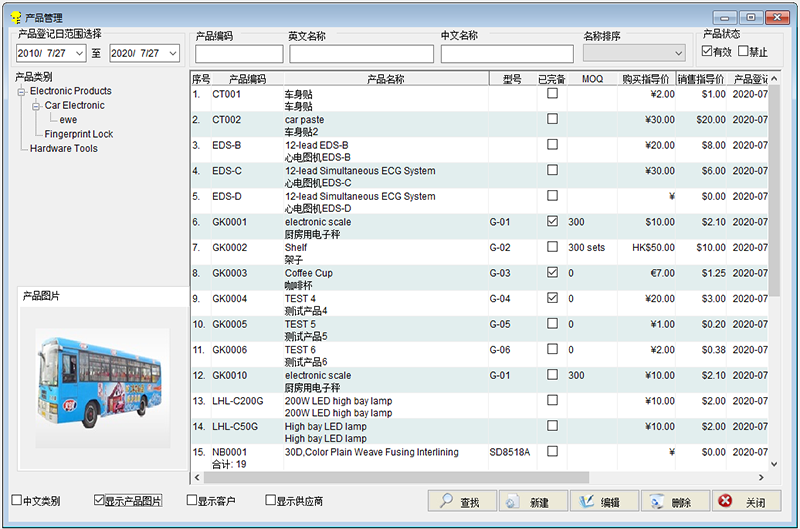
Task: Enable the 显示供应商 checkbox
Action: 270,500
